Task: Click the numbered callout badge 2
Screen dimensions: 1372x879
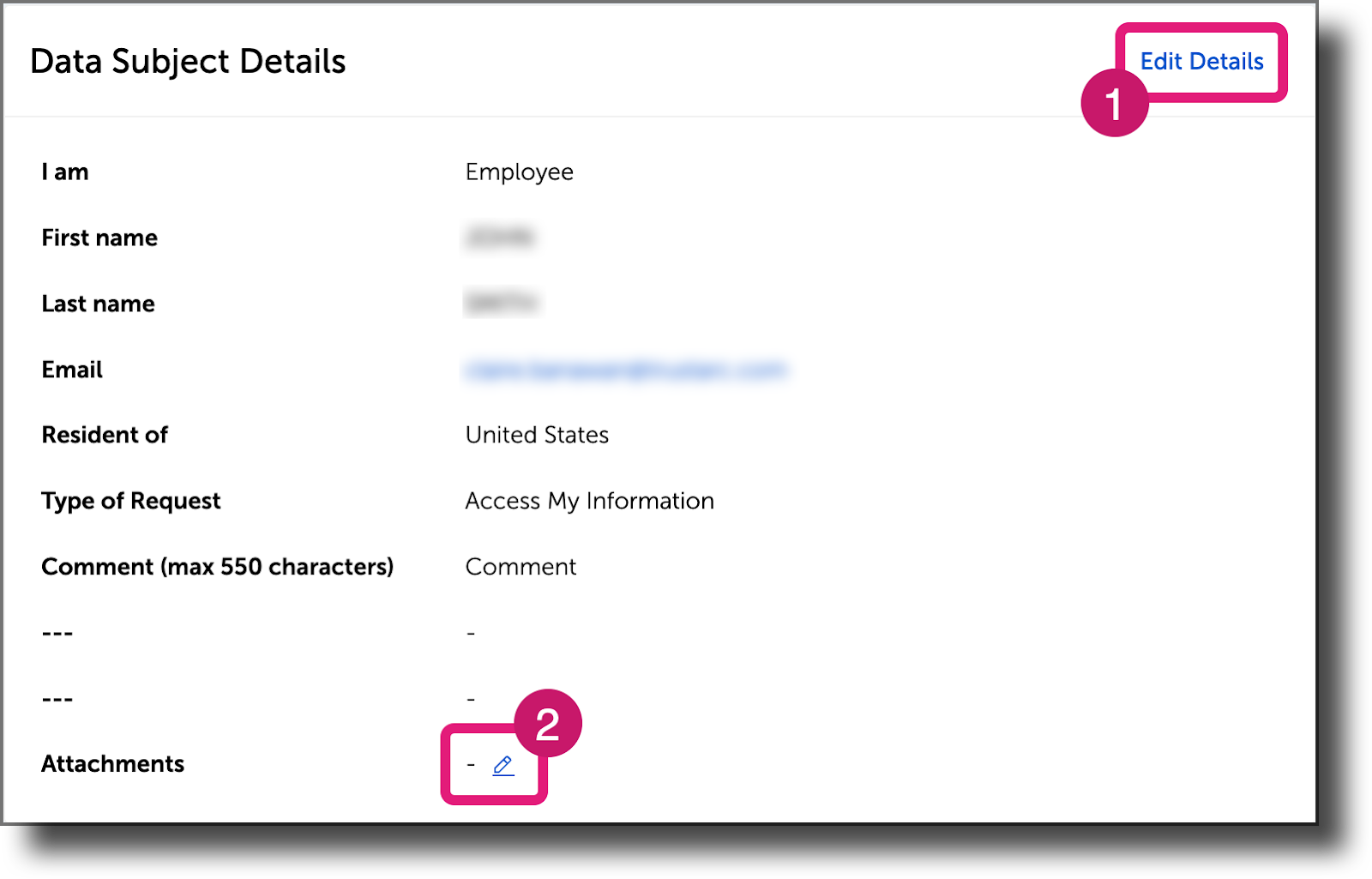Action: pyautogui.click(x=549, y=723)
